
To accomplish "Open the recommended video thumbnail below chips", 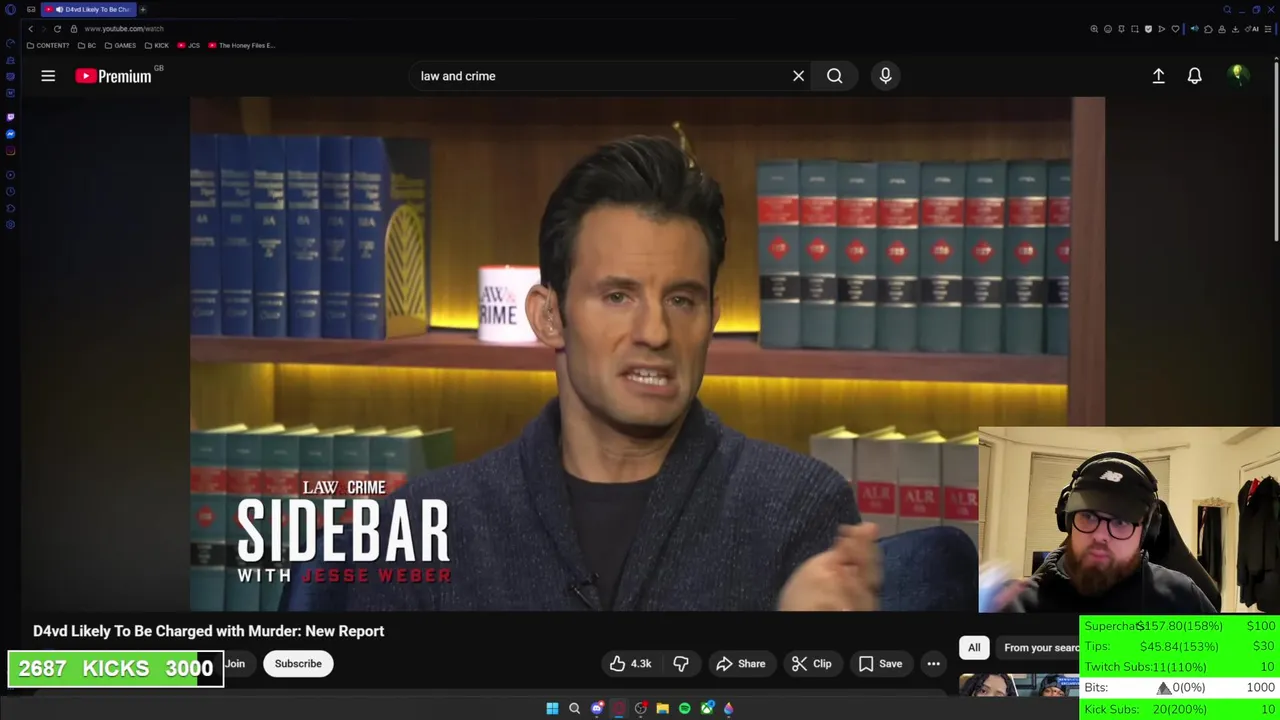I will pyautogui.click(x=1018, y=685).
